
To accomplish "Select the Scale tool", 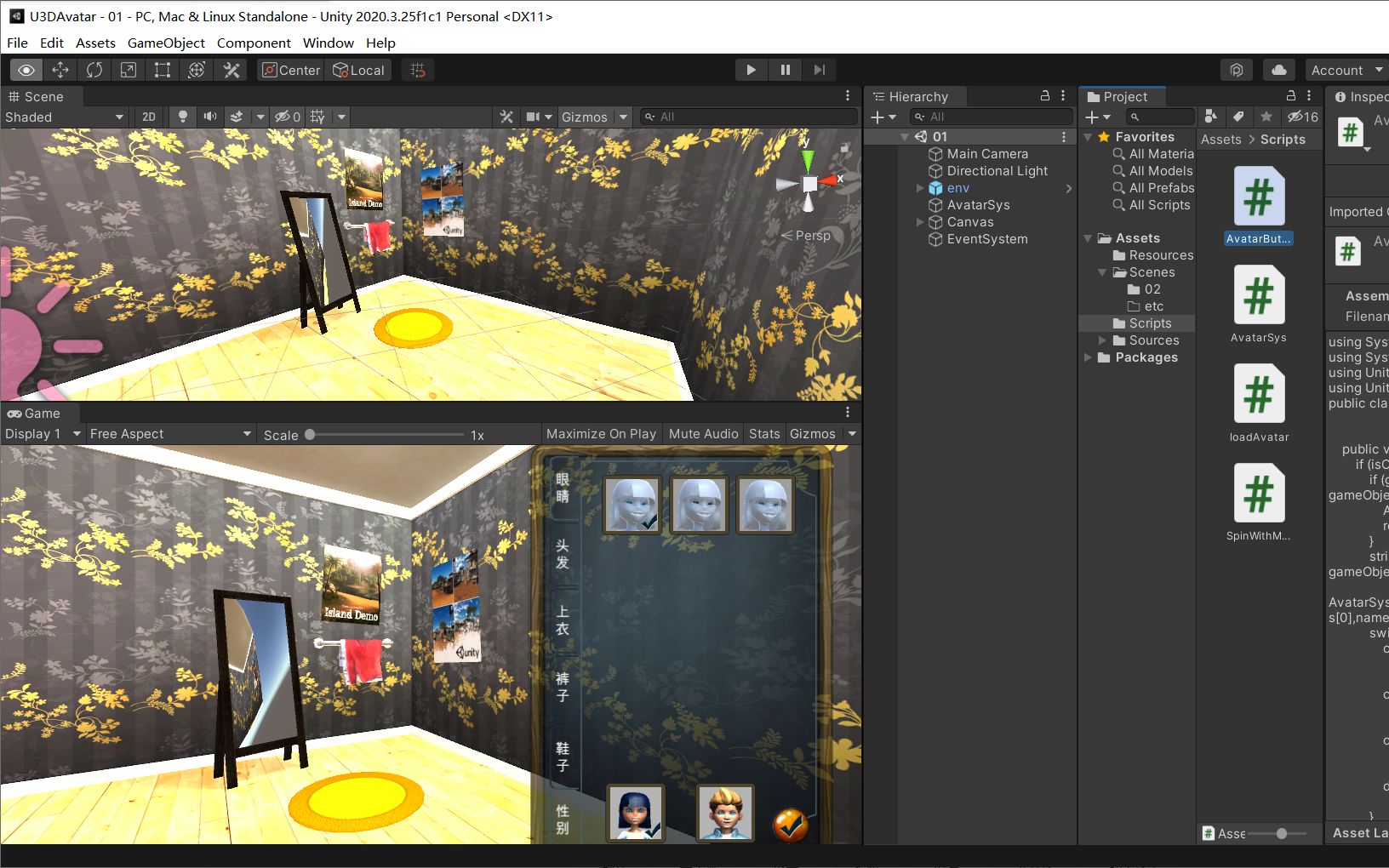I will [x=128, y=70].
